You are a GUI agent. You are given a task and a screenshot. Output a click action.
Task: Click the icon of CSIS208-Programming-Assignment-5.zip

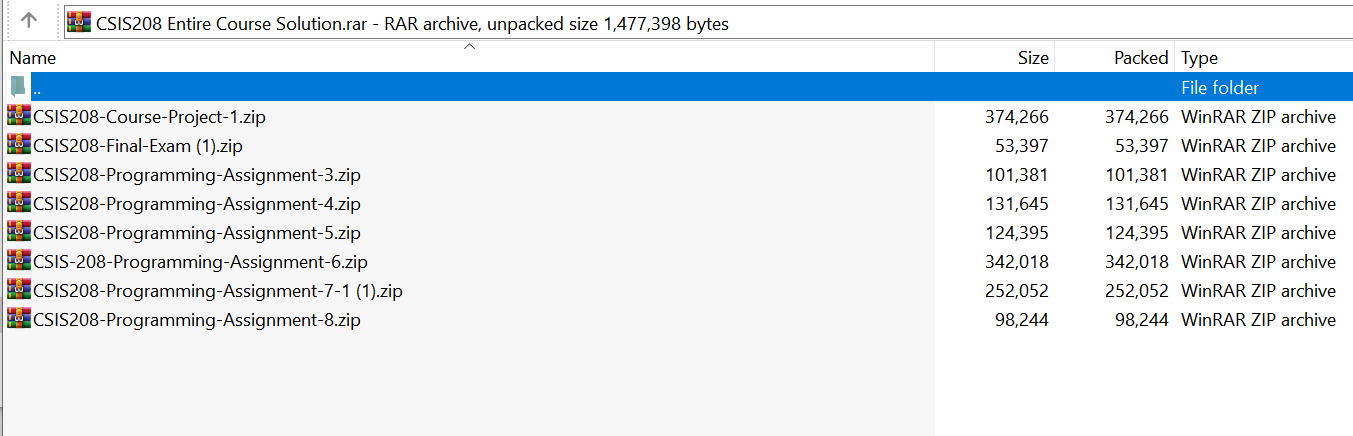(19, 232)
